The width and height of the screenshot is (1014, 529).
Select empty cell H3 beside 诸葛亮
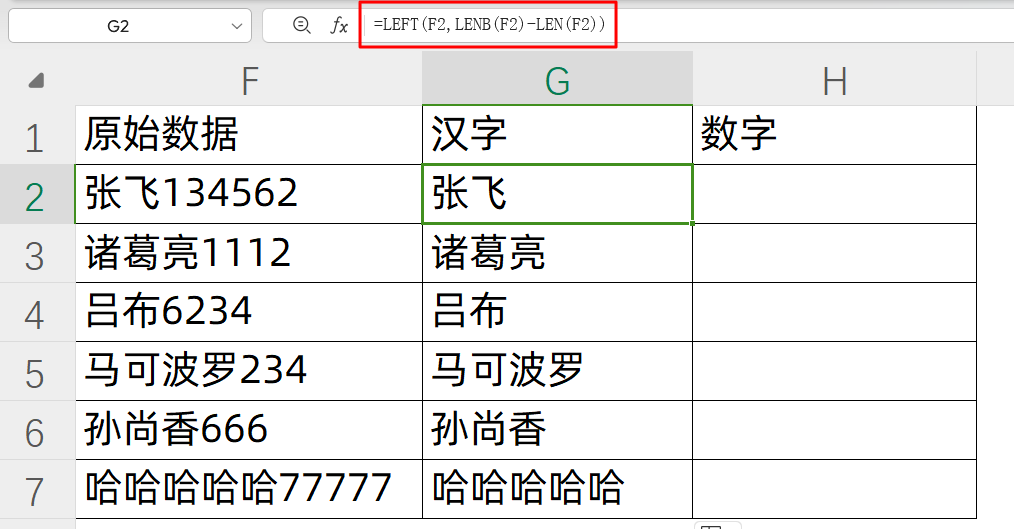click(x=834, y=254)
